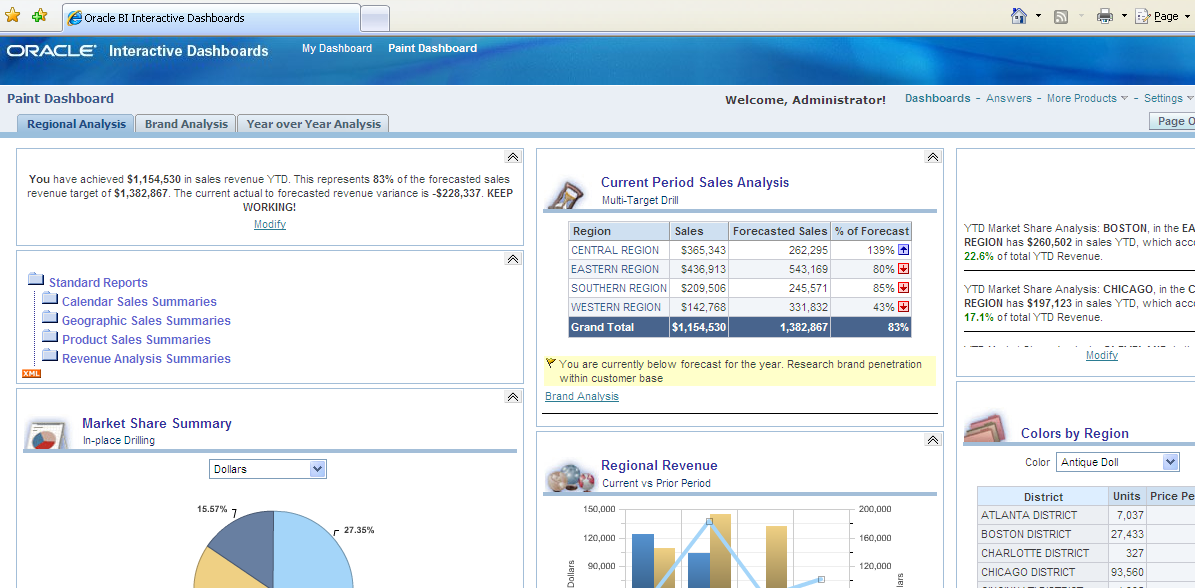The width and height of the screenshot is (1195, 588).
Task: Click the red down arrow beside 80%
Action: click(903, 269)
